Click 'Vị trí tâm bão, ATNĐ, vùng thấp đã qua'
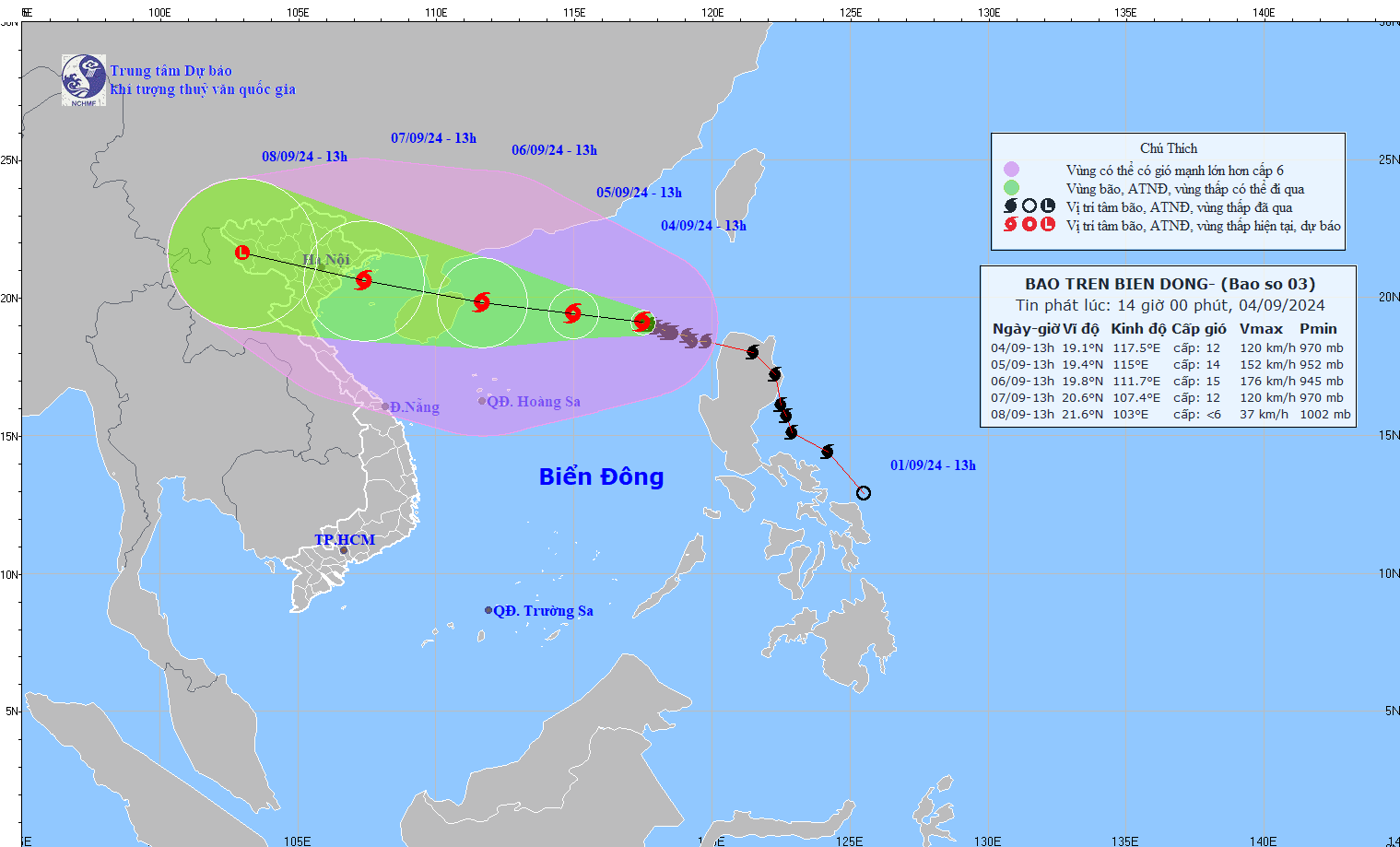Screen dimensions: 1400x847 (1179, 207)
